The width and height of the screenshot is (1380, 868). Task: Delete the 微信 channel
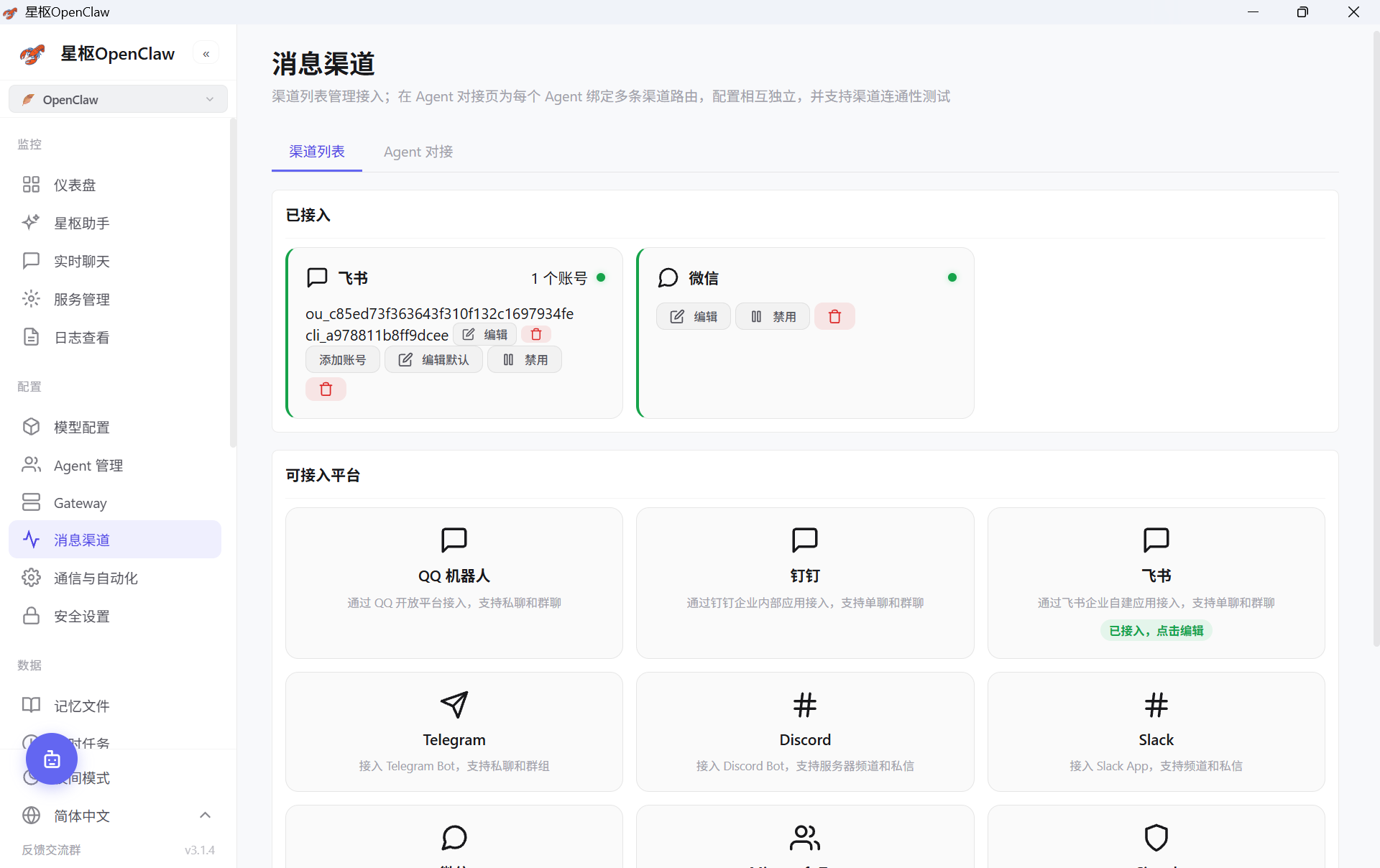coord(834,317)
